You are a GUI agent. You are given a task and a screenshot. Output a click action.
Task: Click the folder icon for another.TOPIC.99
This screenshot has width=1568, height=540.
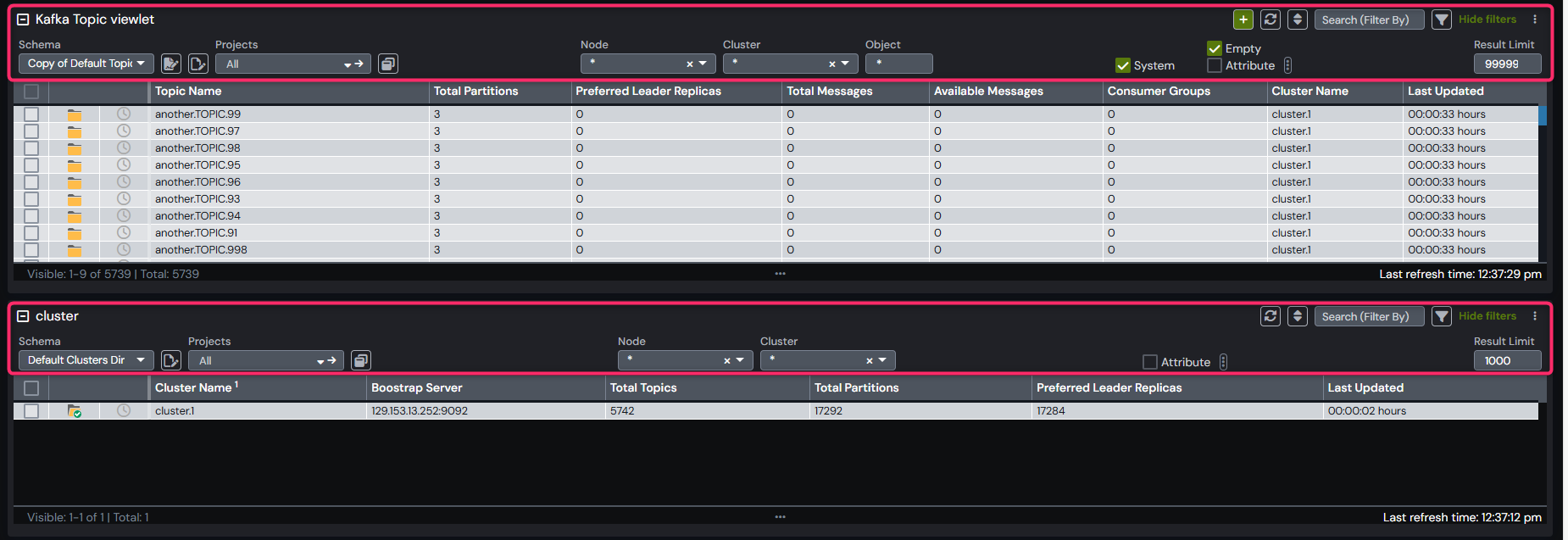pyautogui.click(x=75, y=114)
